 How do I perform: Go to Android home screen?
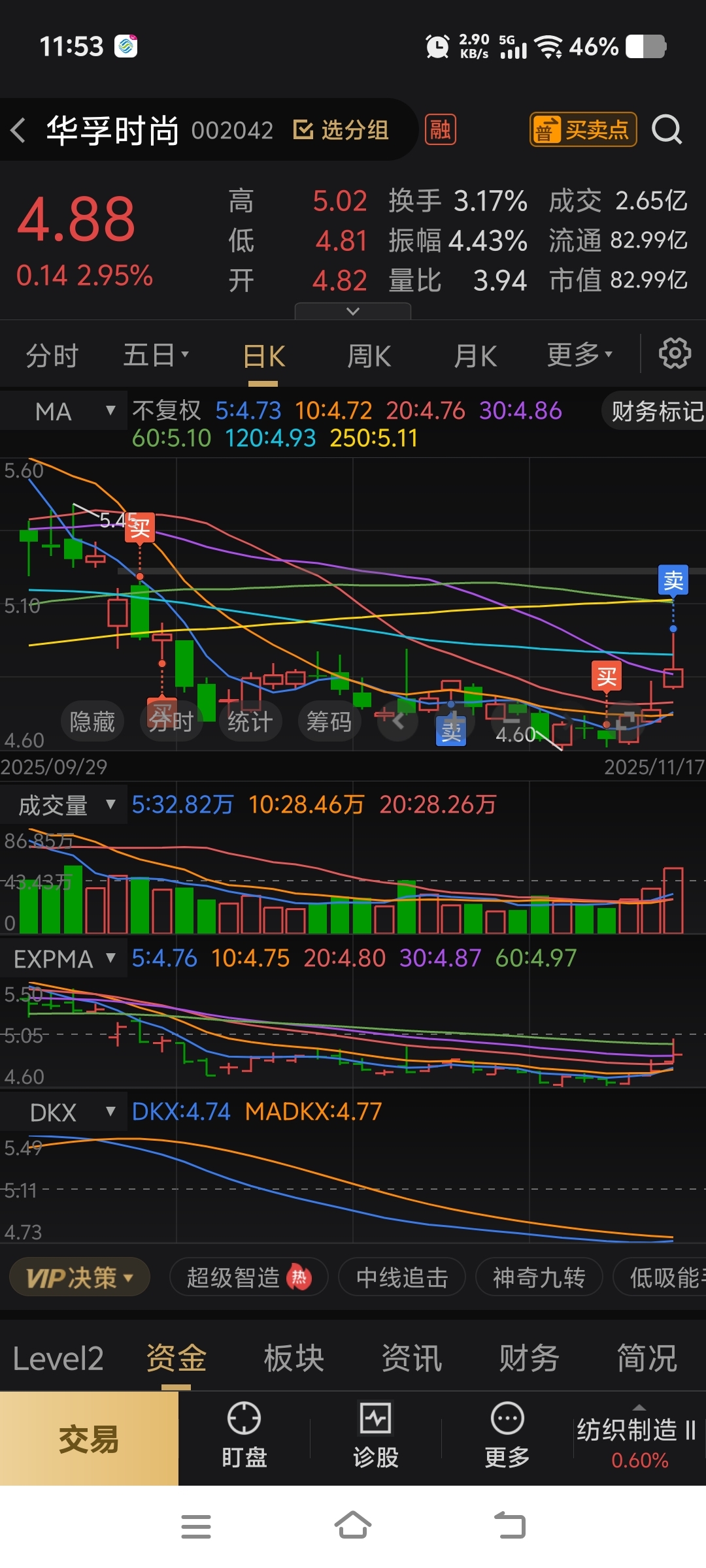coord(353,1526)
